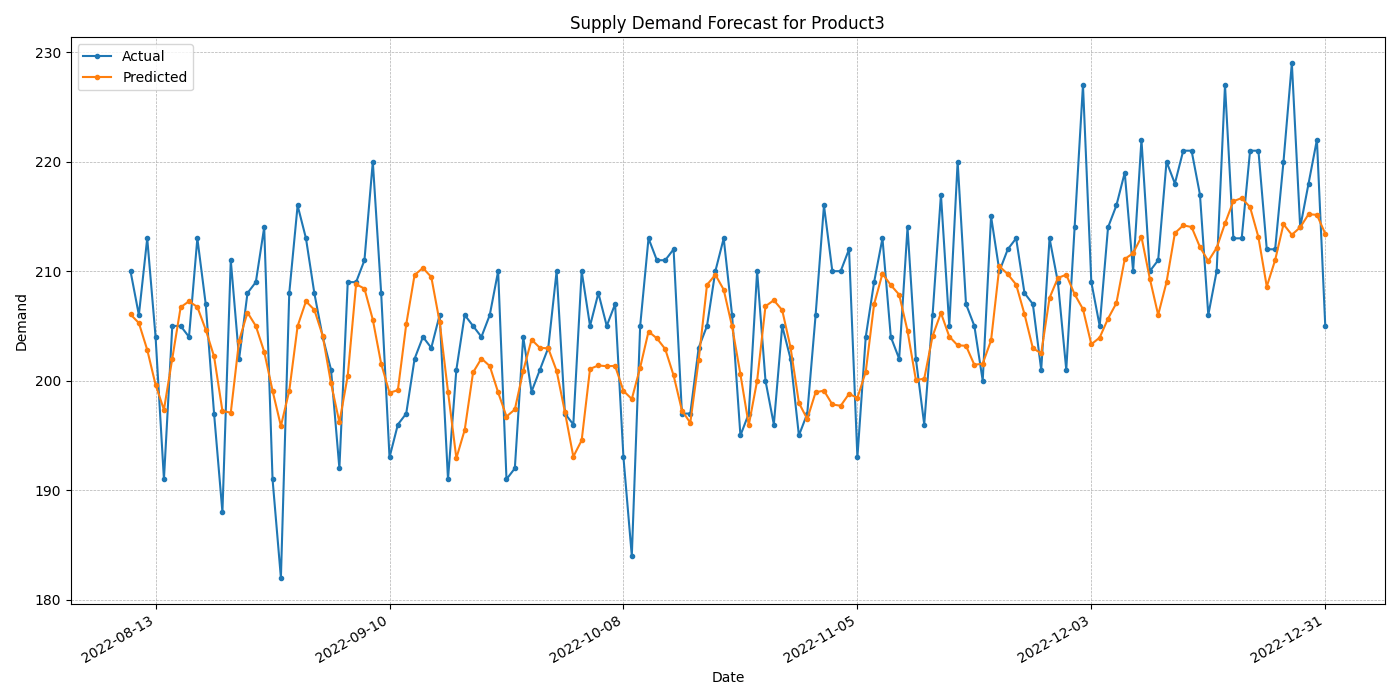
Task: Click the x-axis date label 2022-10-08
Action: [586, 639]
